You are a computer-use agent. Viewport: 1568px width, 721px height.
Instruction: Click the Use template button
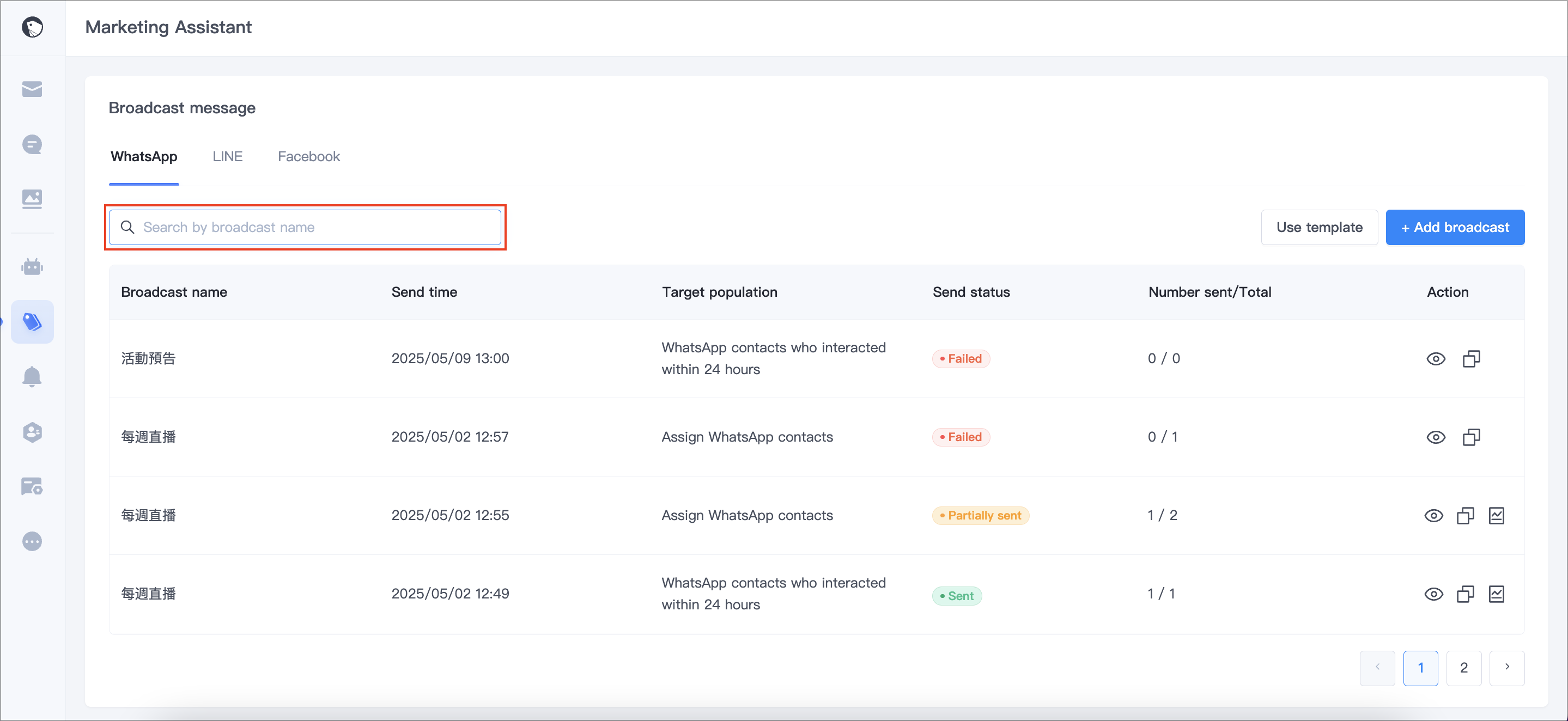tap(1319, 227)
